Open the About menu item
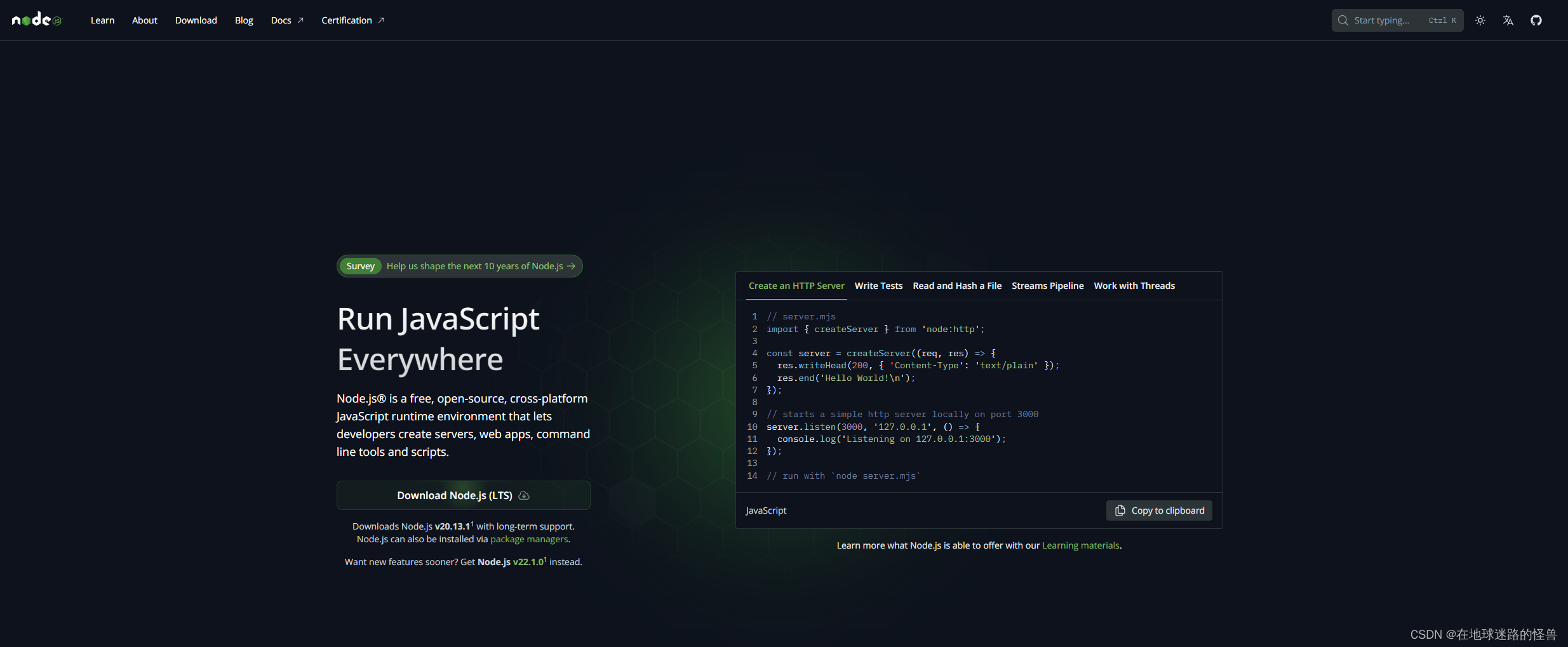The width and height of the screenshot is (1568, 647). (x=145, y=20)
